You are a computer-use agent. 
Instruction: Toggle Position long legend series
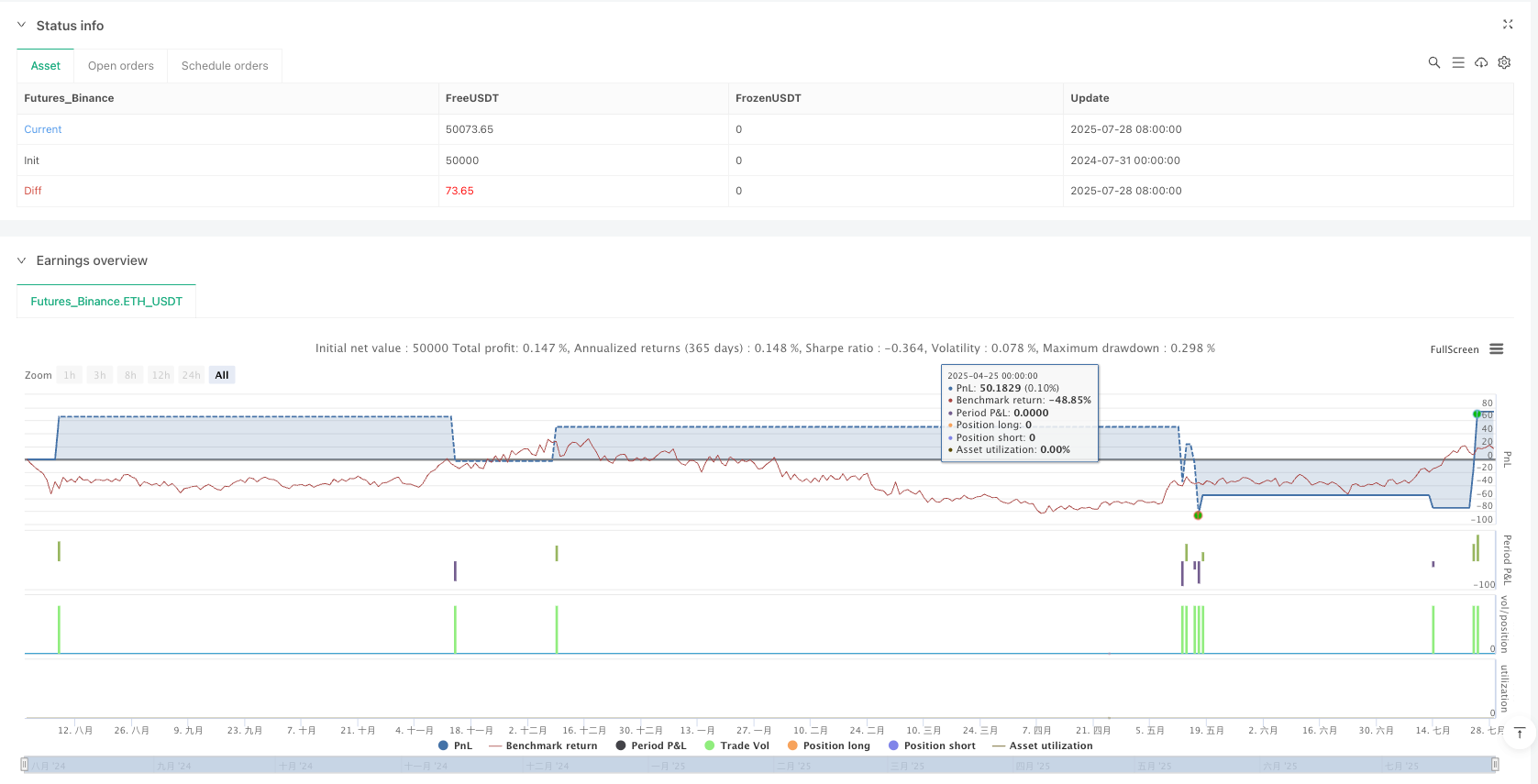[829, 745]
